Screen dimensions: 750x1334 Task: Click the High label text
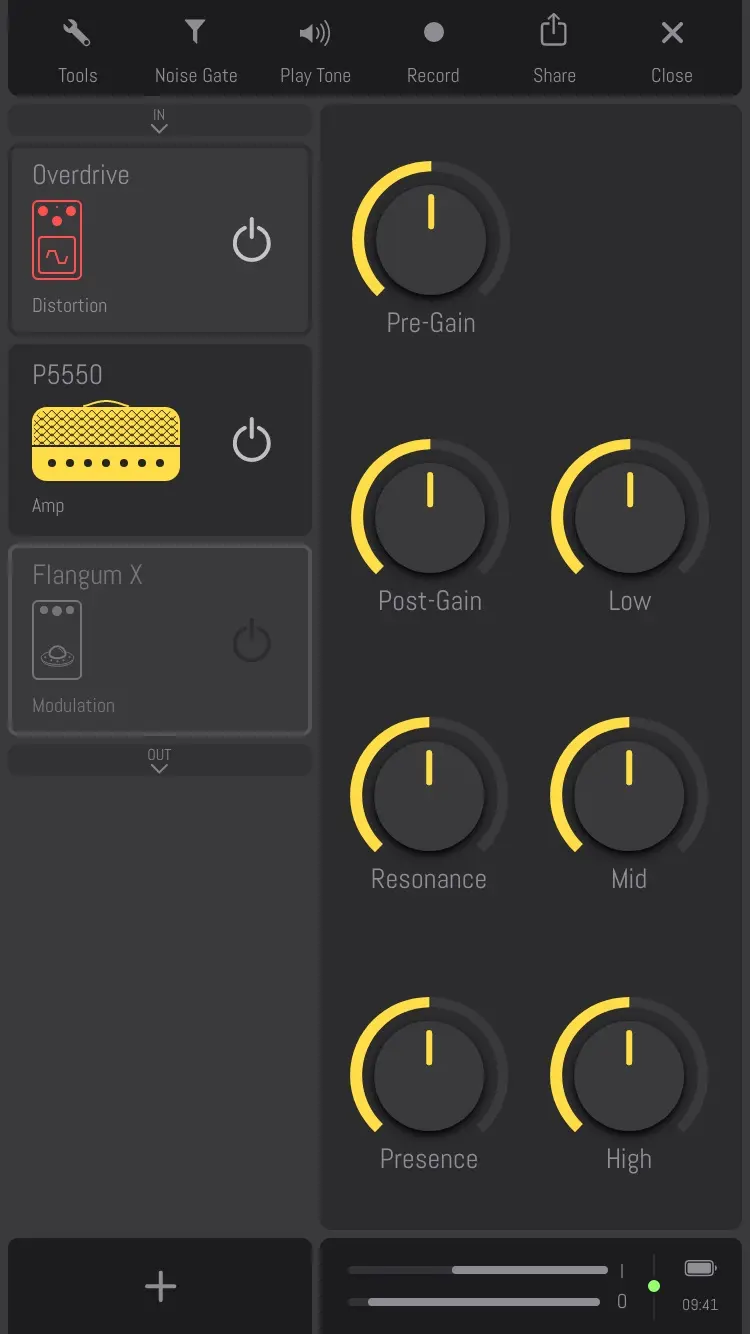(x=629, y=1159)
